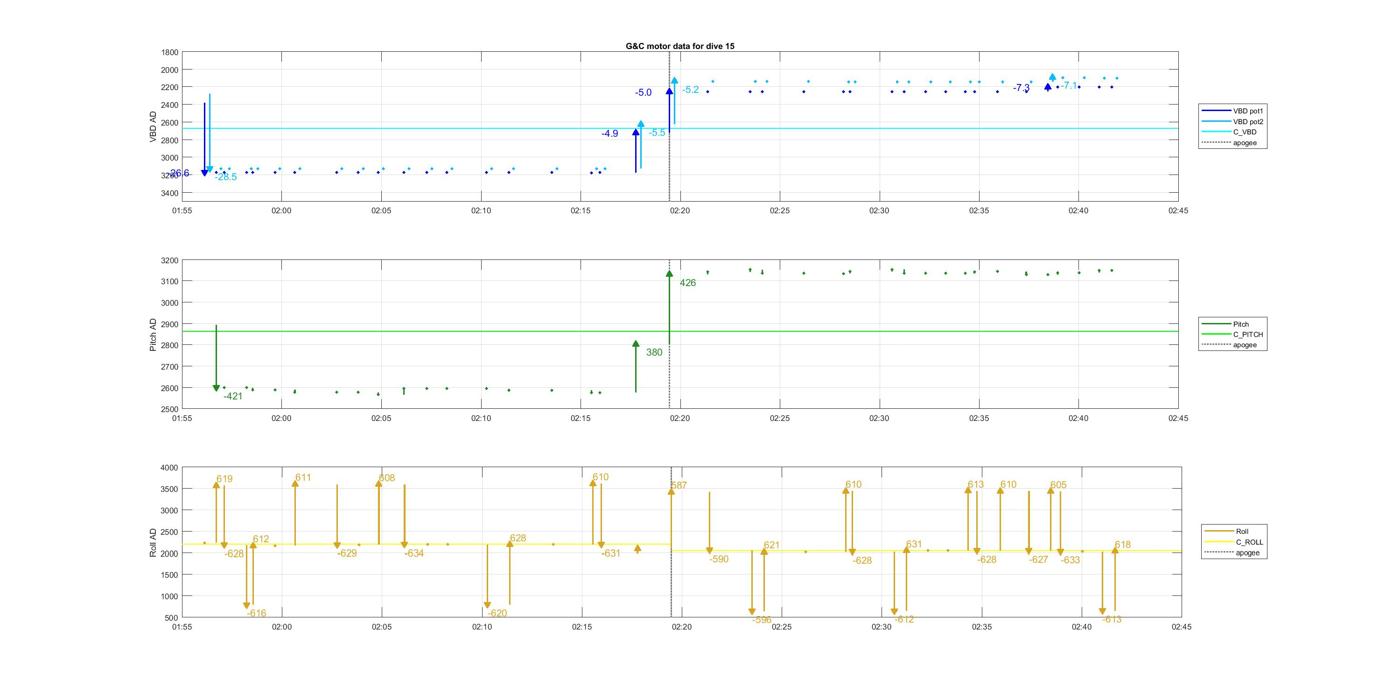Click the '608' roll data label

pyautogui.click(x=387, y=478)
